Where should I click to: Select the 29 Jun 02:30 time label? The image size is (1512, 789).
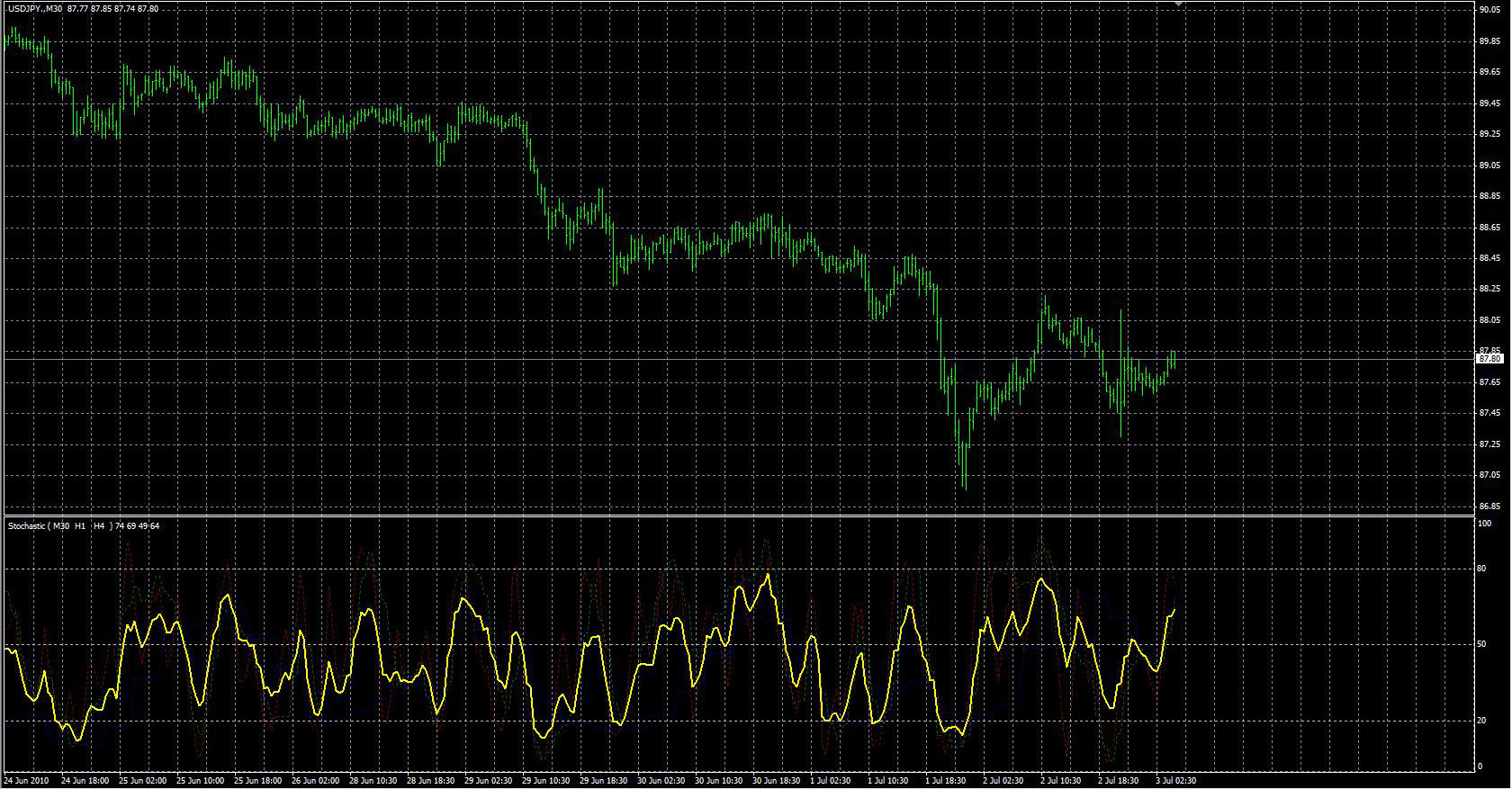pos(488,781)
